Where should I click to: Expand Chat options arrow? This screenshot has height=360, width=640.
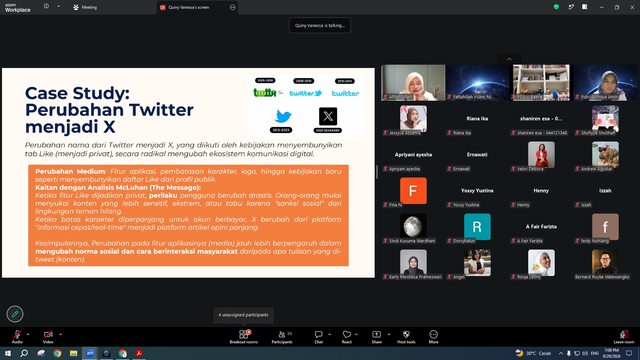click(329, 334)
